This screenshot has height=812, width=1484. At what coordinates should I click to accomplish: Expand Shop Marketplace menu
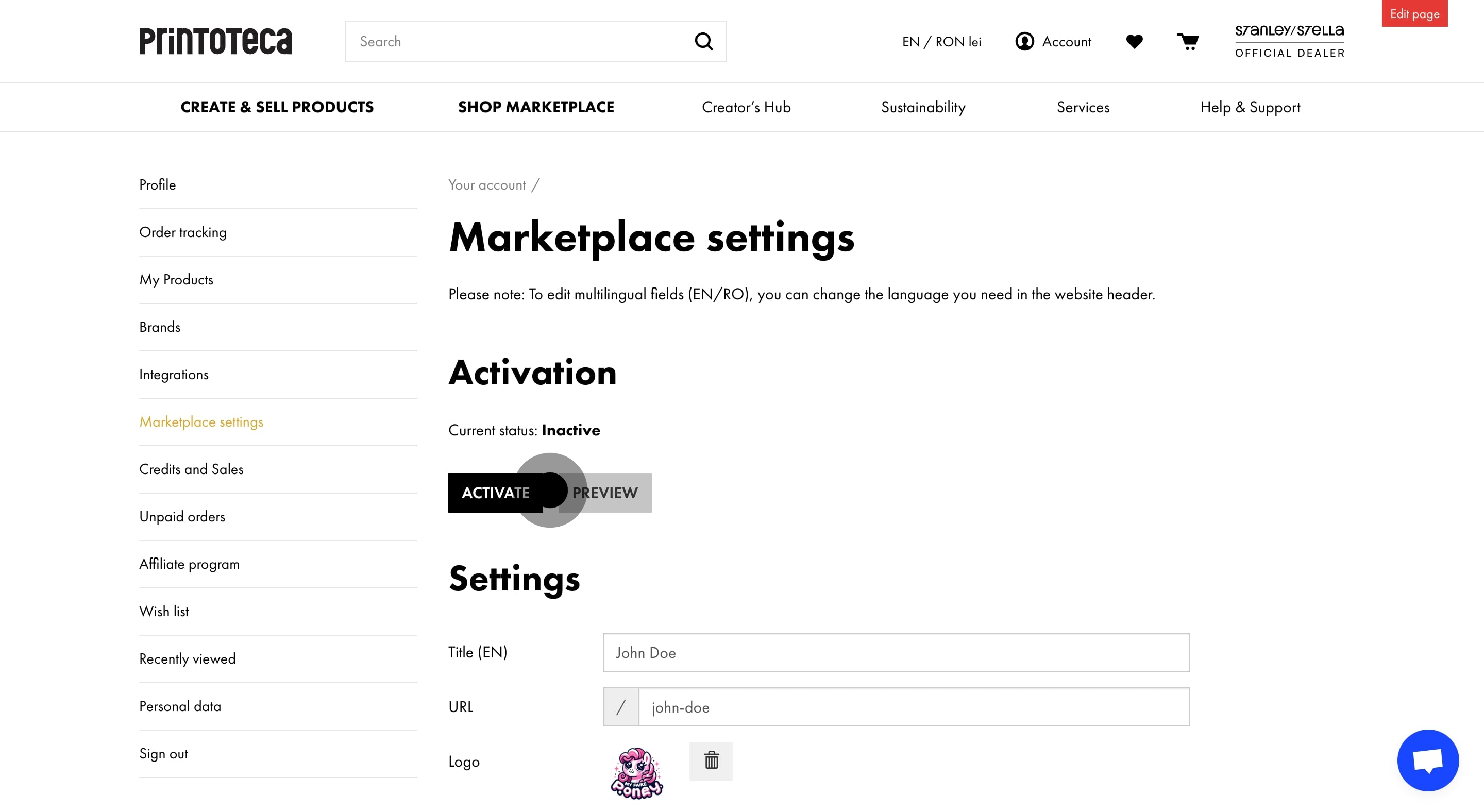[536, 107]
